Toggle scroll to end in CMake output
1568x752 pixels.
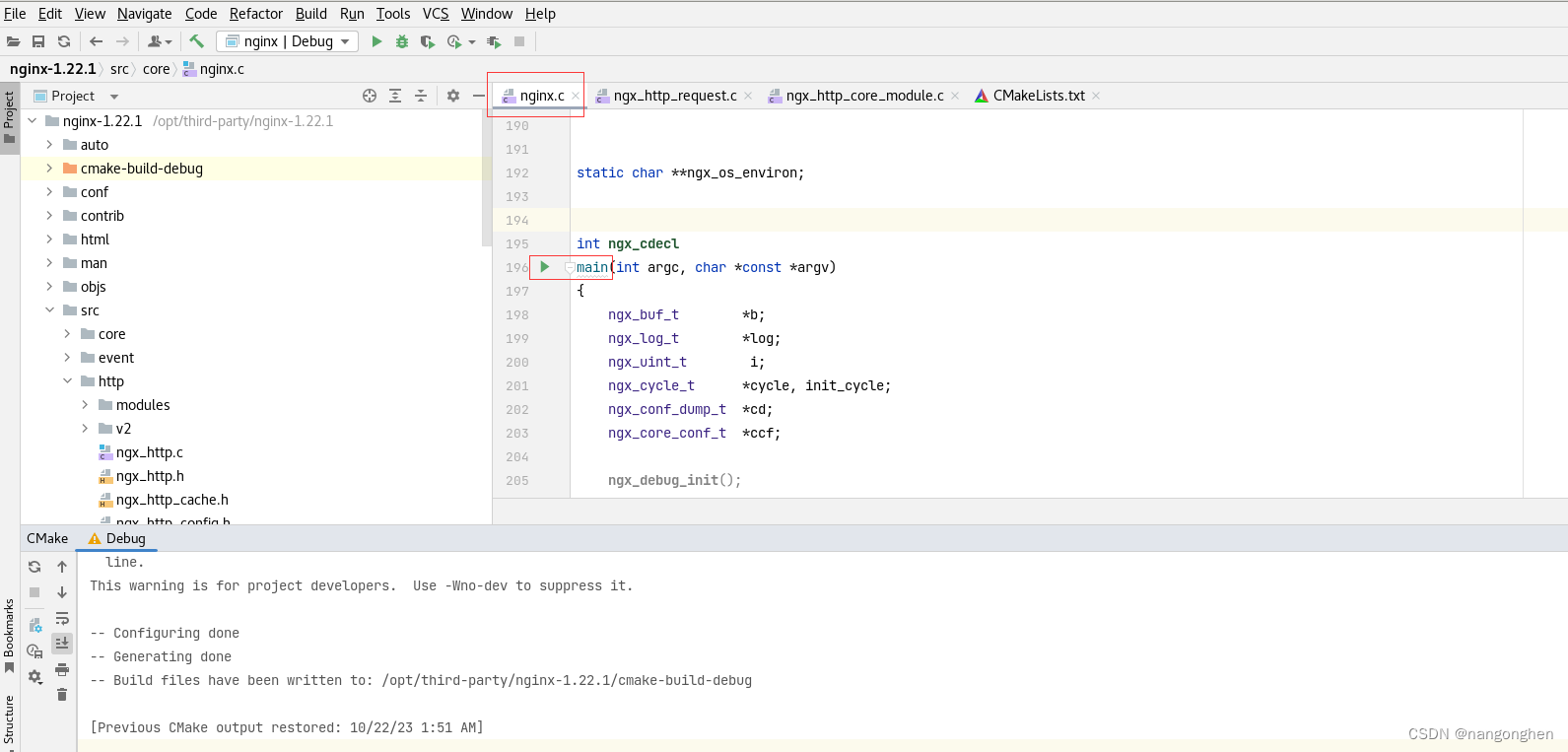tap(62, 644)
